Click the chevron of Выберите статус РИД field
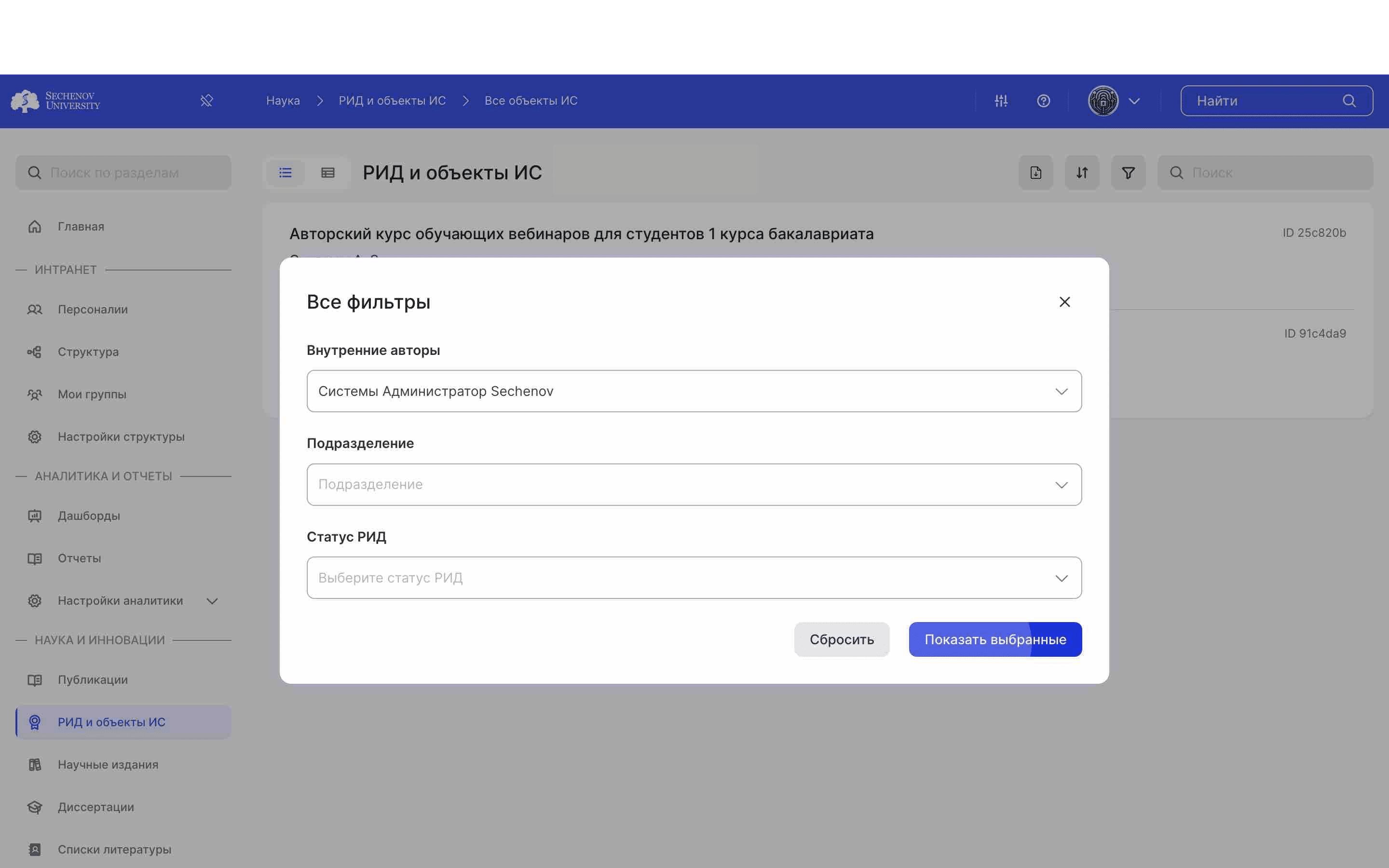 [1061, 578]
